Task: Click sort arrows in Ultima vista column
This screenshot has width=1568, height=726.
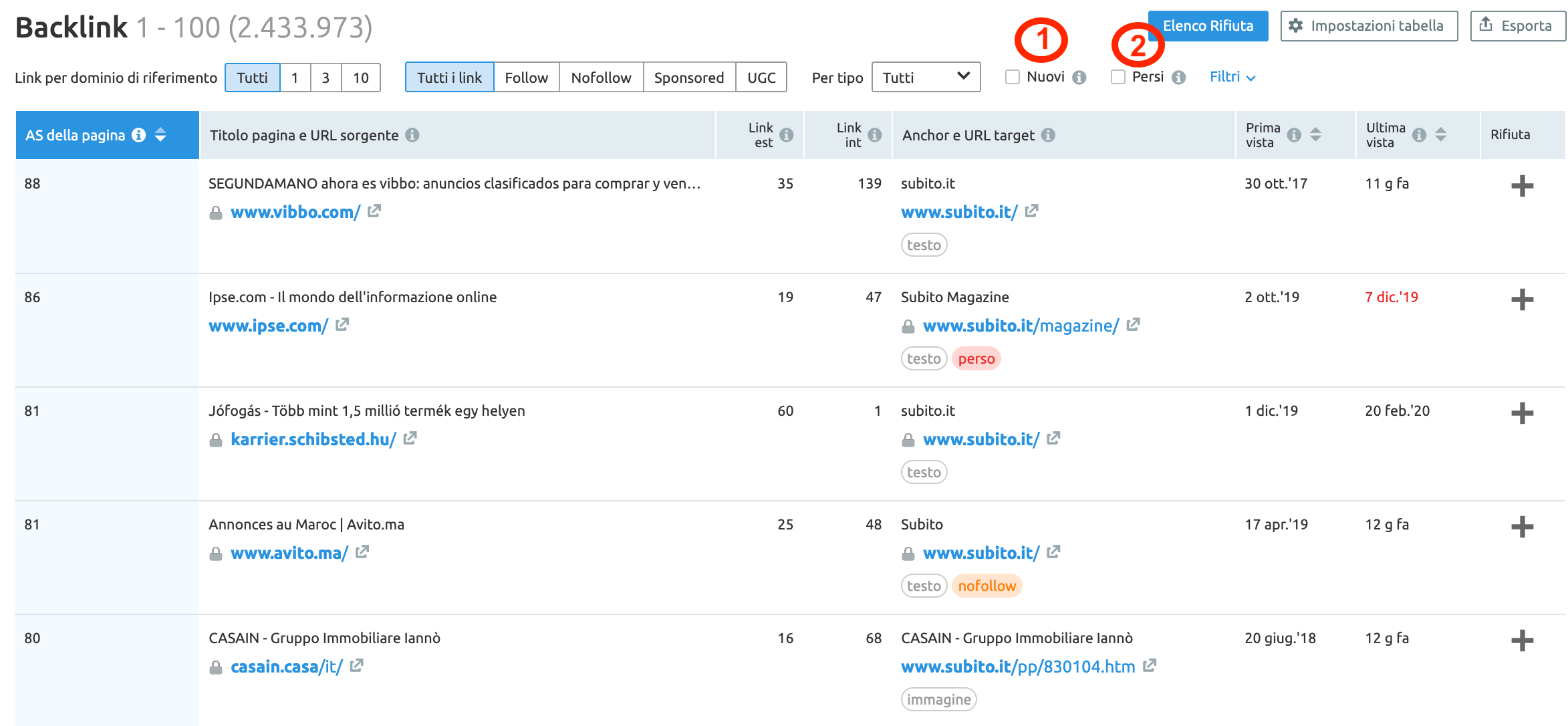Action: pyautogui.click(x=1441, y=134)
